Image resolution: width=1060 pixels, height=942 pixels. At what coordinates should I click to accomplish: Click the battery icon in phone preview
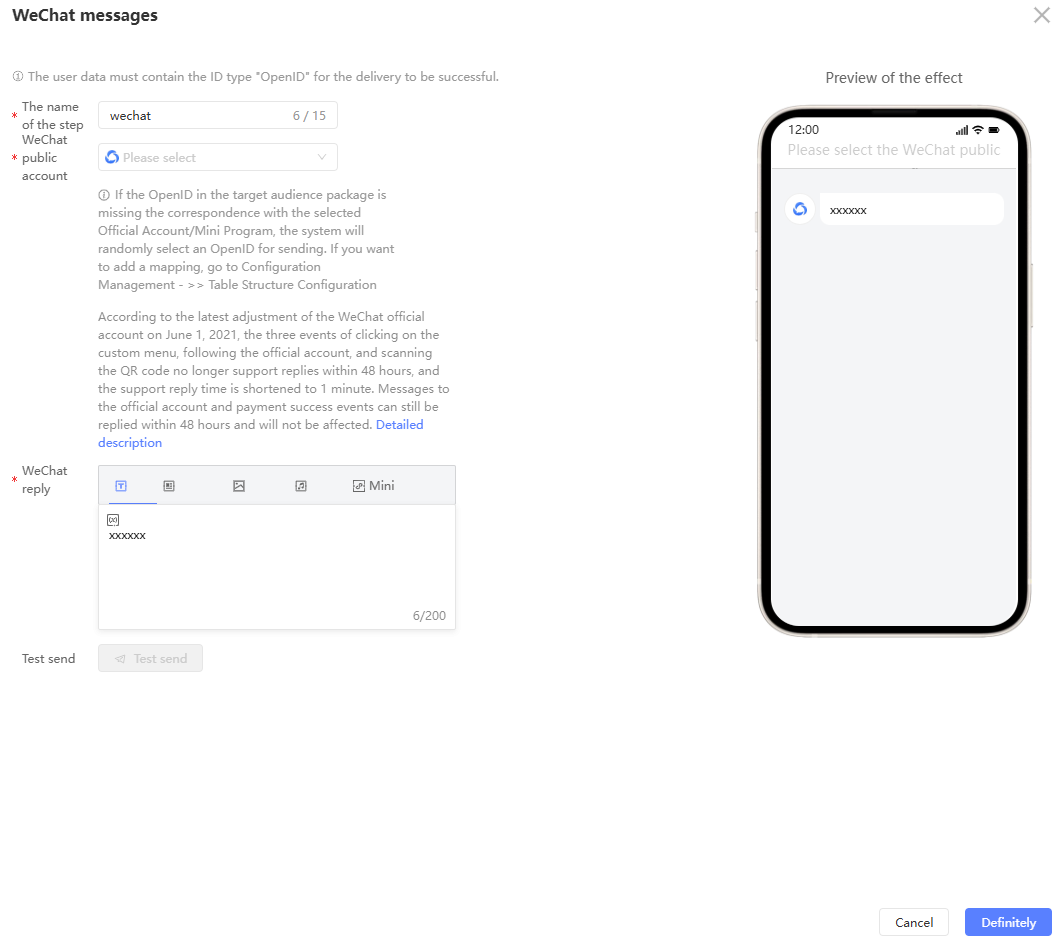click(994, 130)
